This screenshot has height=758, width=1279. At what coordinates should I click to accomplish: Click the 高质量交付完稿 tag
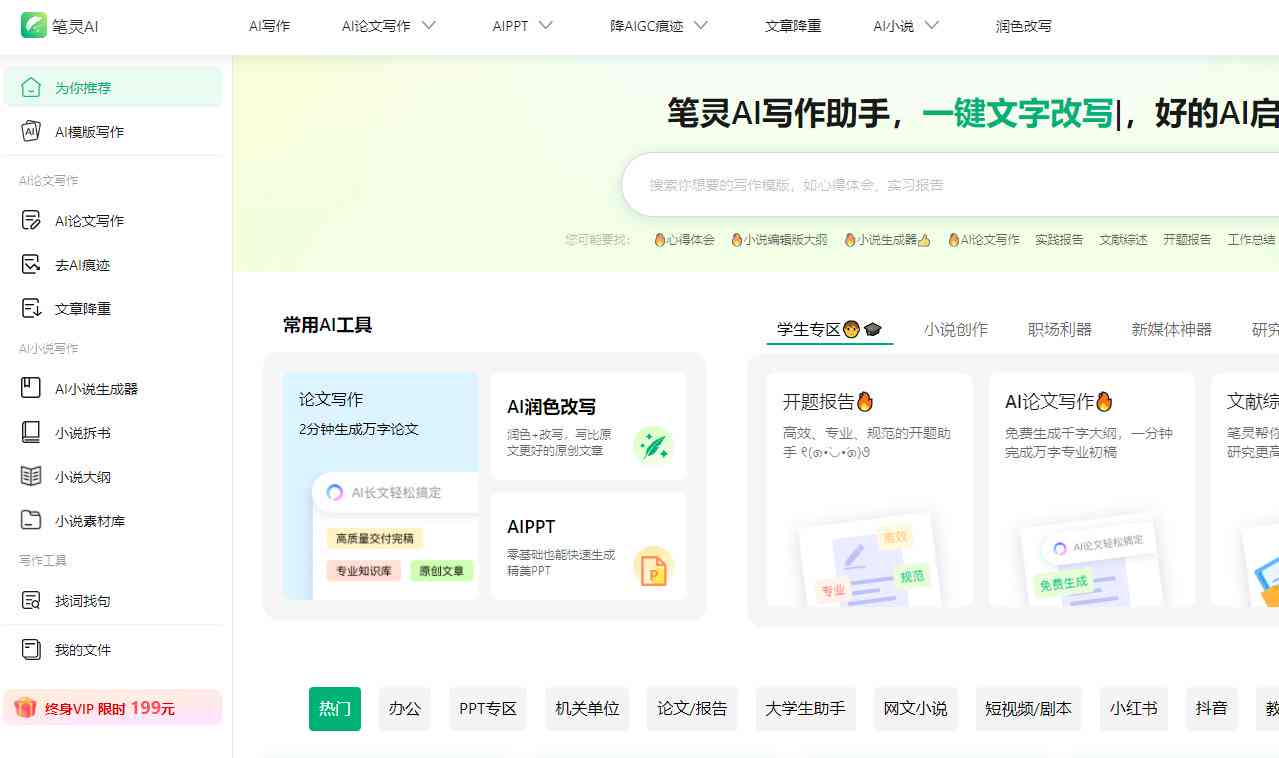[x=375, y=538]
